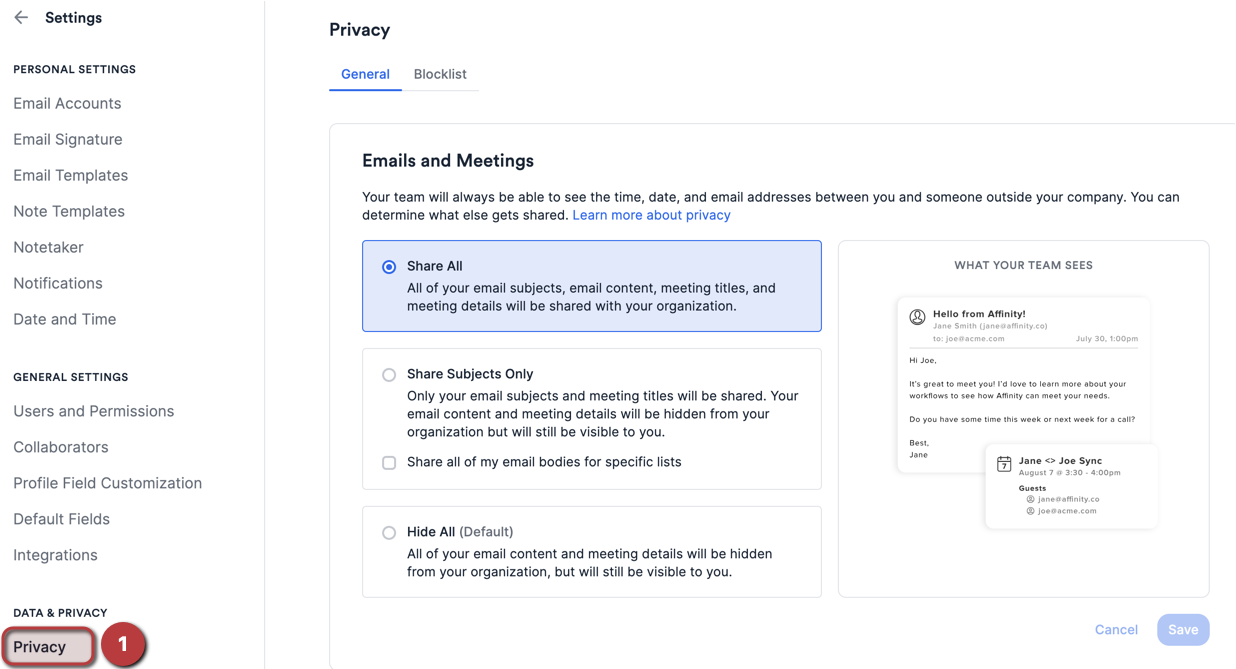1236x669 pixels.
Task: Click the sender avatar icon in preview
Action: [x=917, y=316]
